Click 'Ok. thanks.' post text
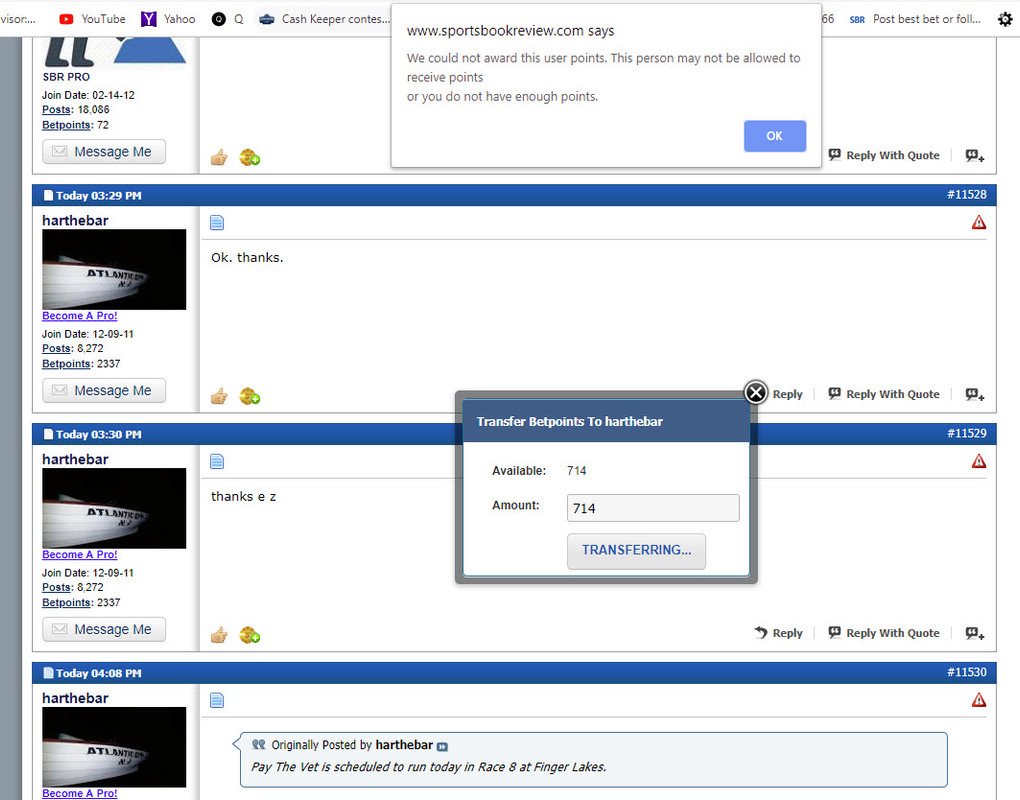The image size is (1020, 800). tap(247, 258)
